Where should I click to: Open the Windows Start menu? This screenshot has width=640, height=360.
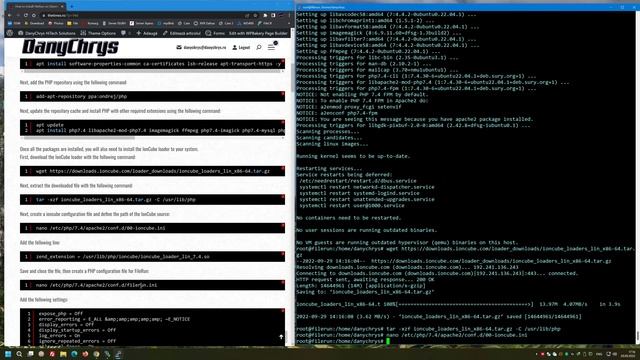(8, 354)
